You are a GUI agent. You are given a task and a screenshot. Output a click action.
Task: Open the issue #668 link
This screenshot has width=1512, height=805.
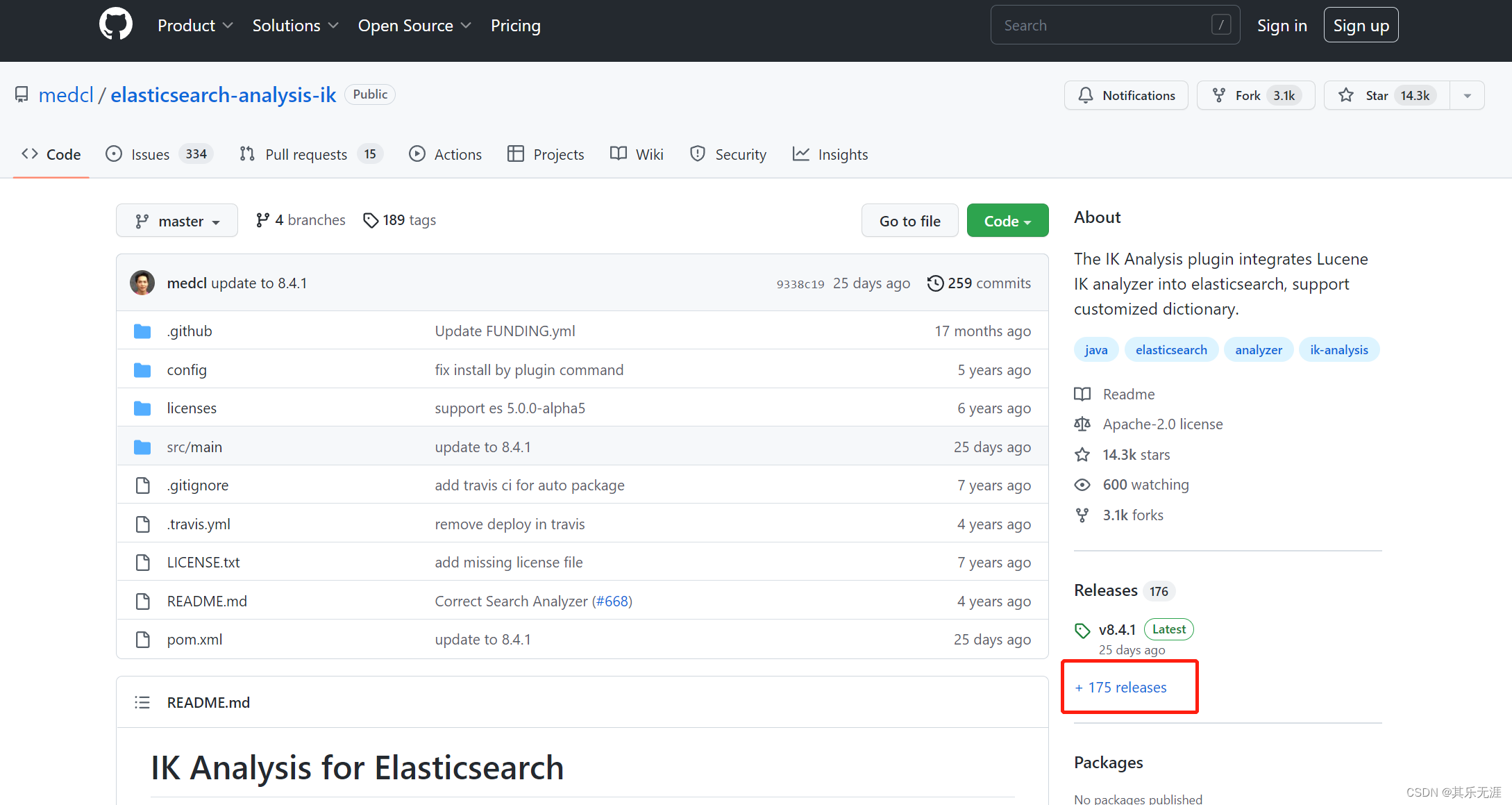612,601
